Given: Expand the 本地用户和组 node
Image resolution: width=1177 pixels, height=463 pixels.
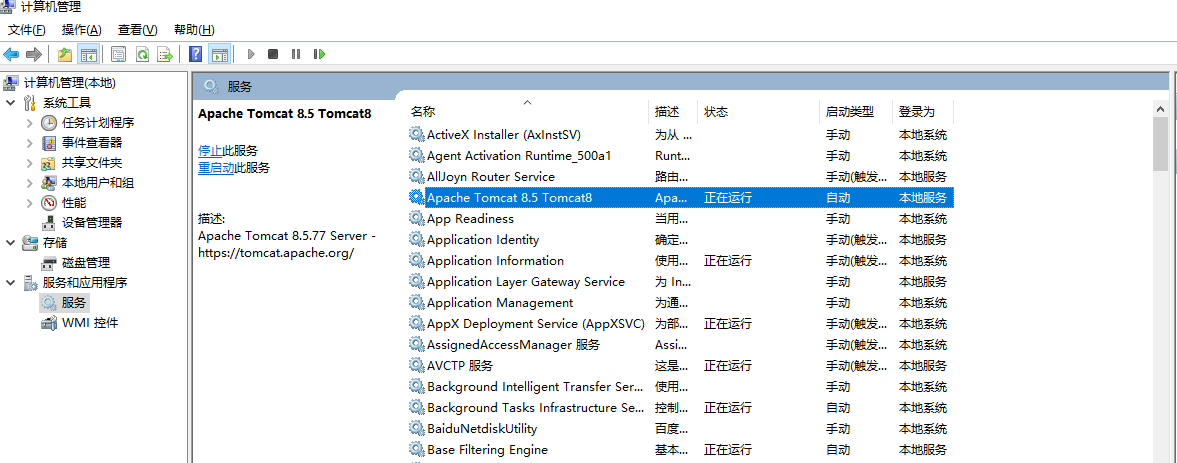Looking at the screenshot, I should click(x=29, y=182).
